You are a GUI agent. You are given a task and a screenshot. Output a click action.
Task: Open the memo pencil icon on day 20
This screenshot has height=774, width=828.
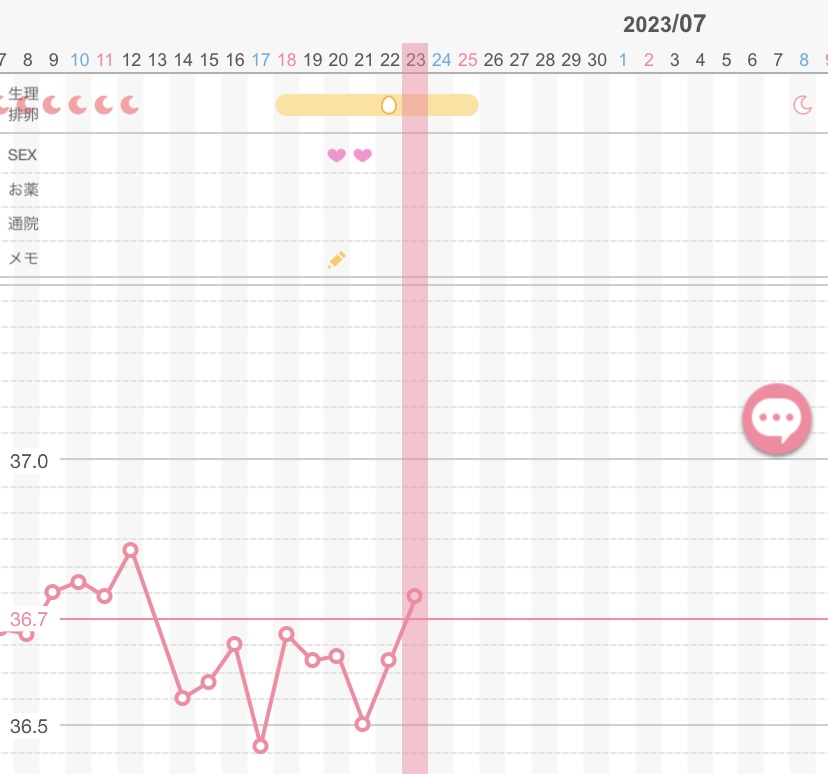[337, 259]
